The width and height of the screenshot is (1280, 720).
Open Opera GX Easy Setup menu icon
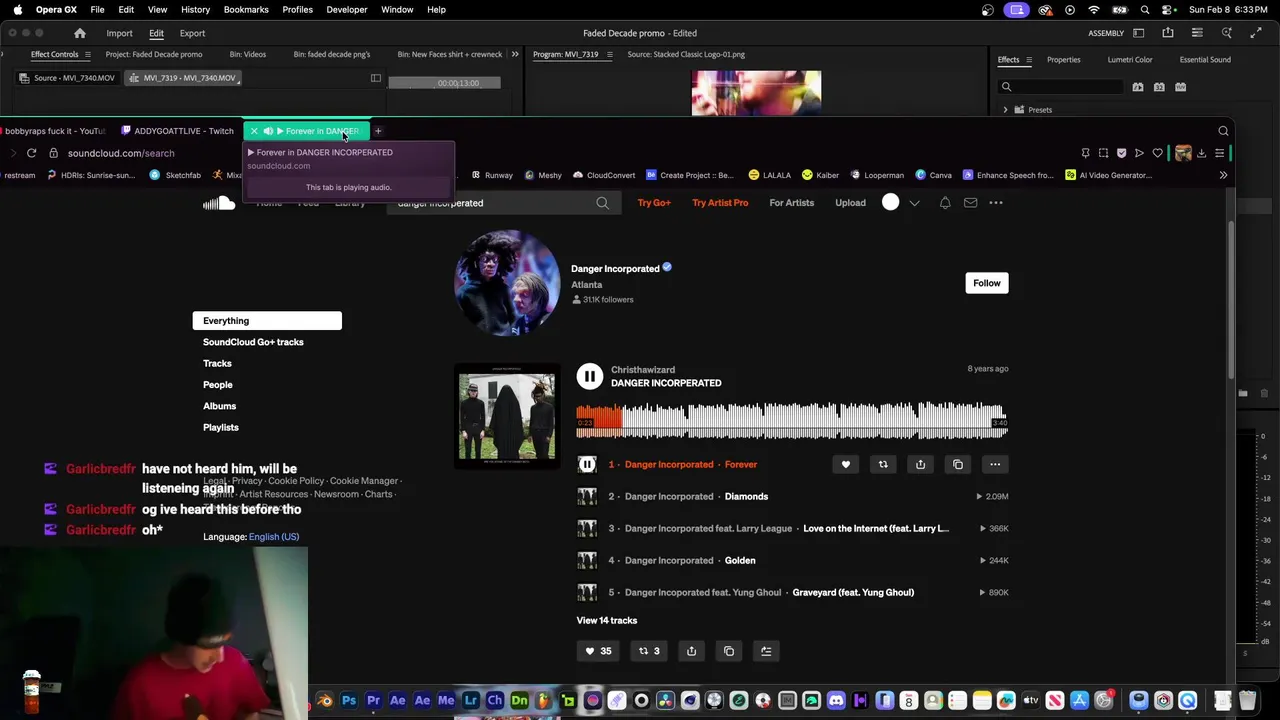click(x=1220, y=153)
